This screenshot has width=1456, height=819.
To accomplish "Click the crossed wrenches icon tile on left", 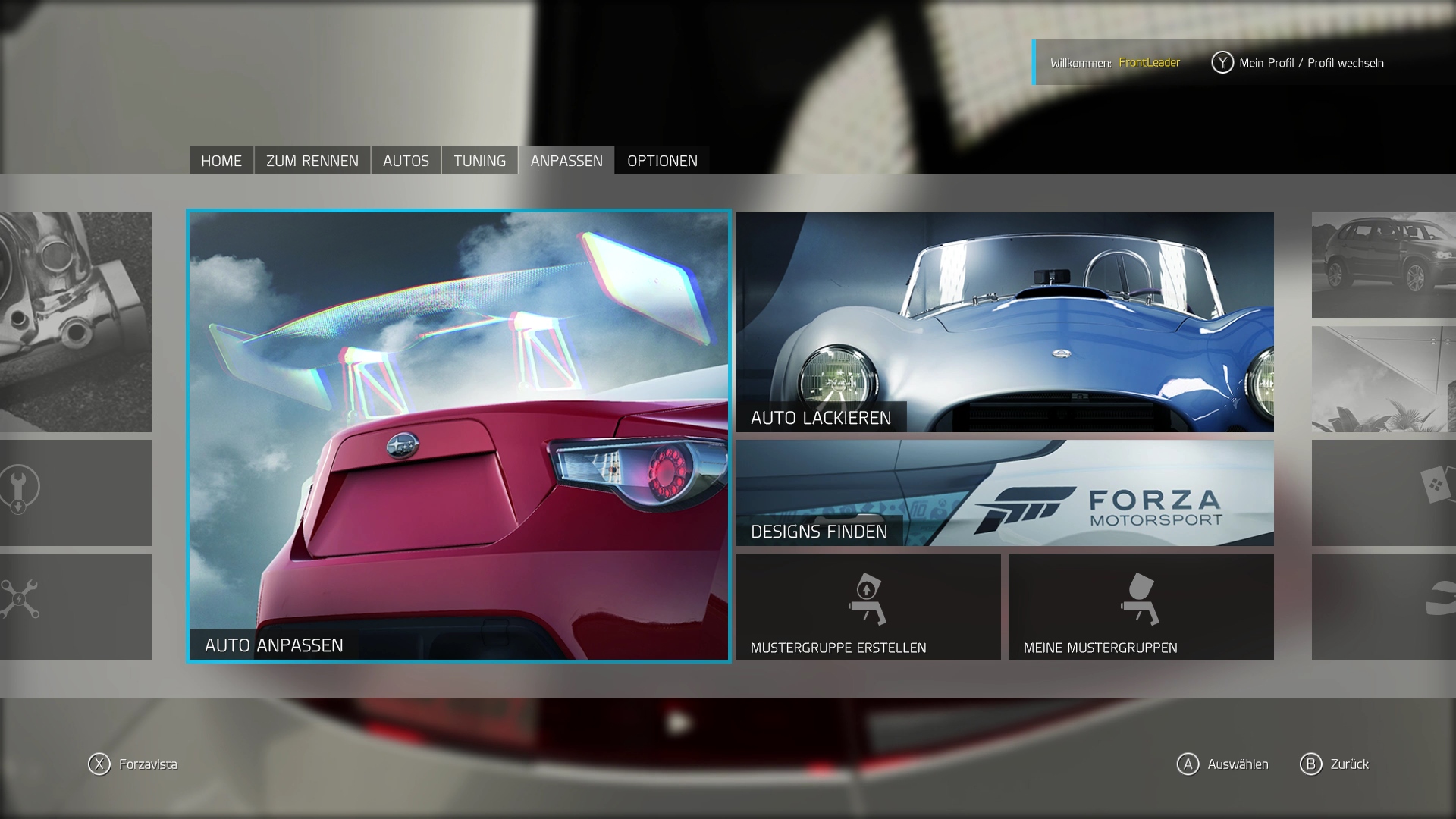I will 20,599.
